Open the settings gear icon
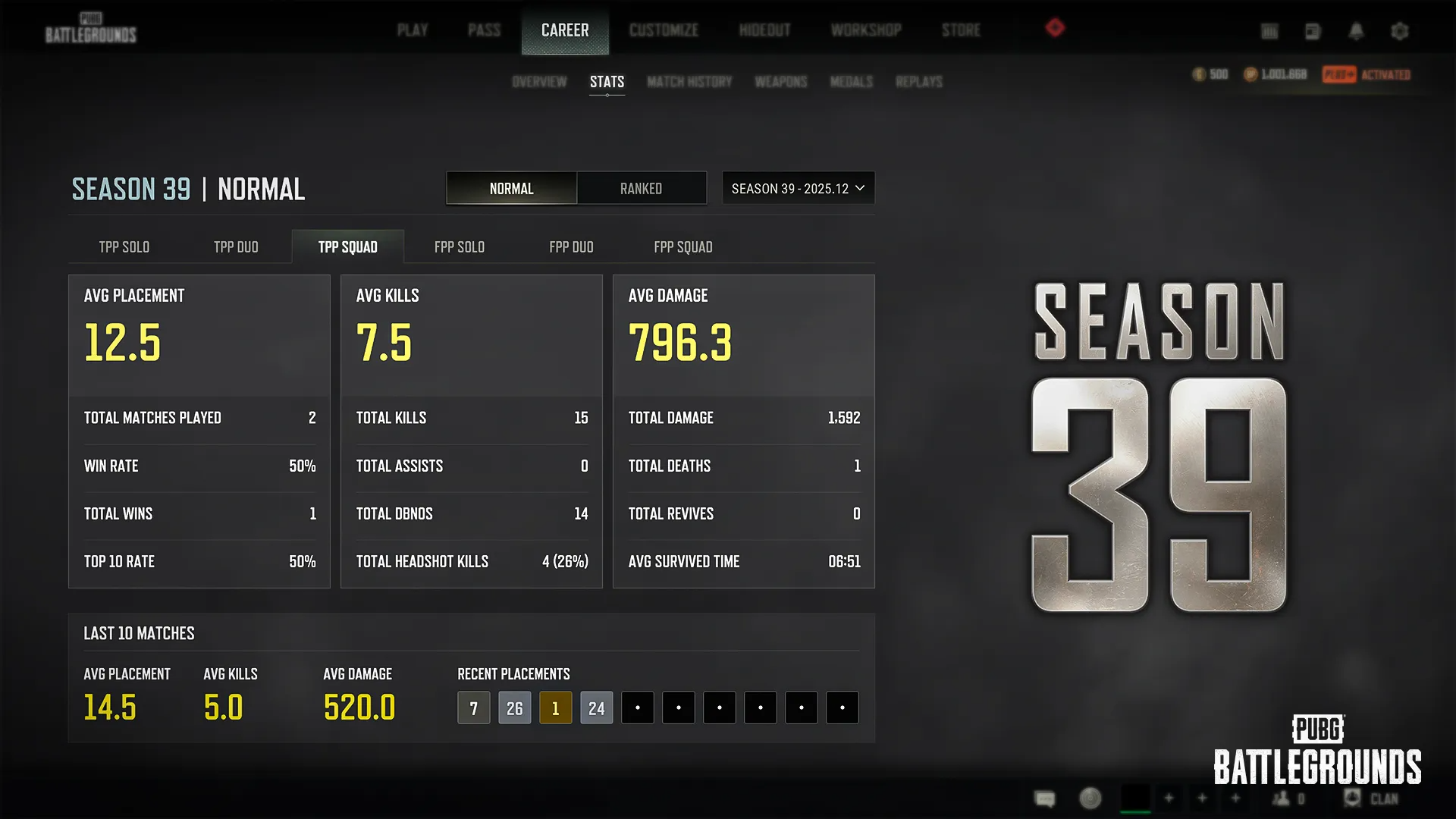This screenshot has width=1456, height=819. tap(1399, 31)
